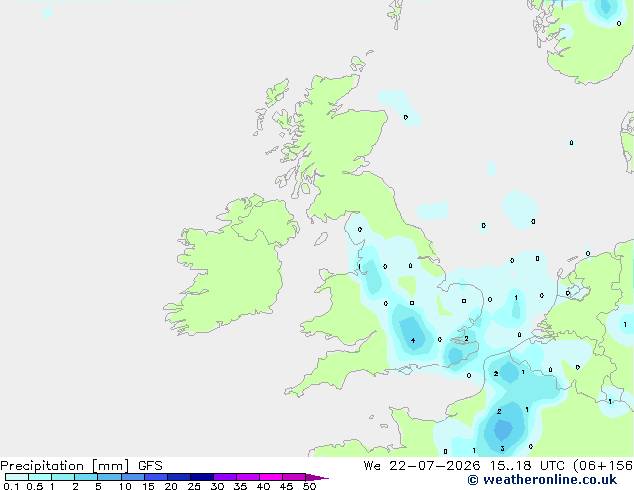
Task: Pick the 15–20 mm legend swatch
Action: pyautogui.click(x=156, y=477)
